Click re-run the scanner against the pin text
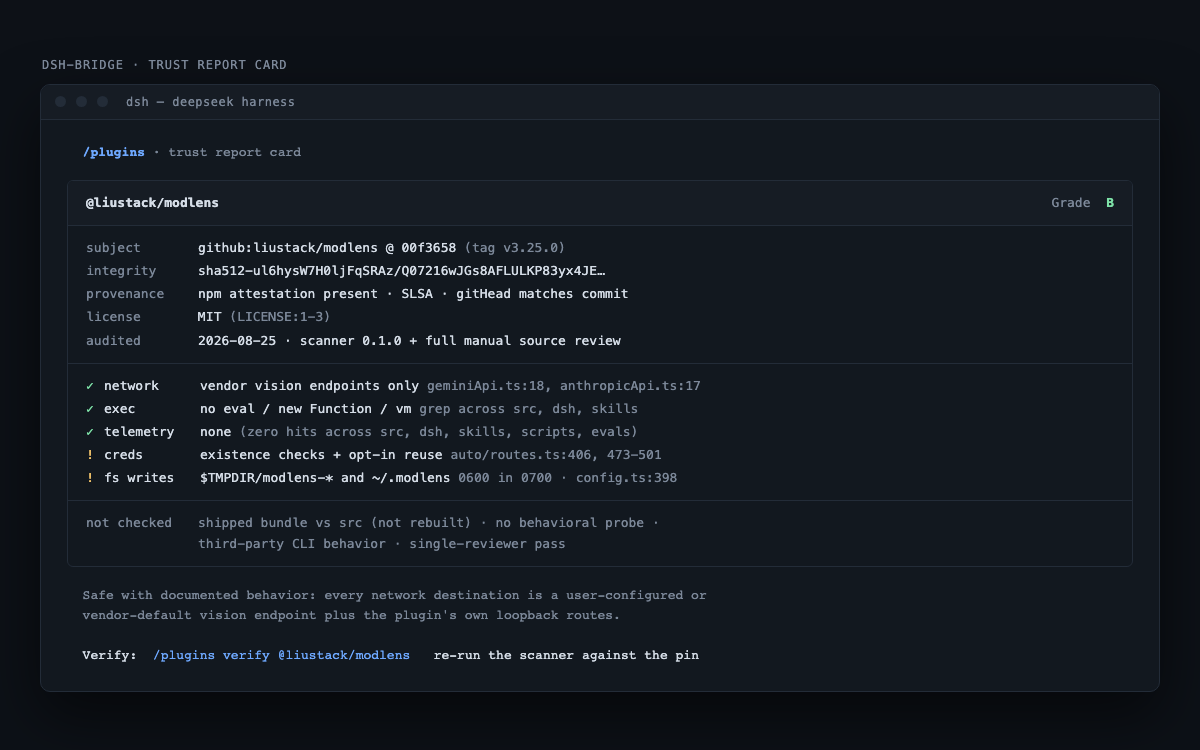The width and height of the screenshot is (1200, 750). (566, 655)
